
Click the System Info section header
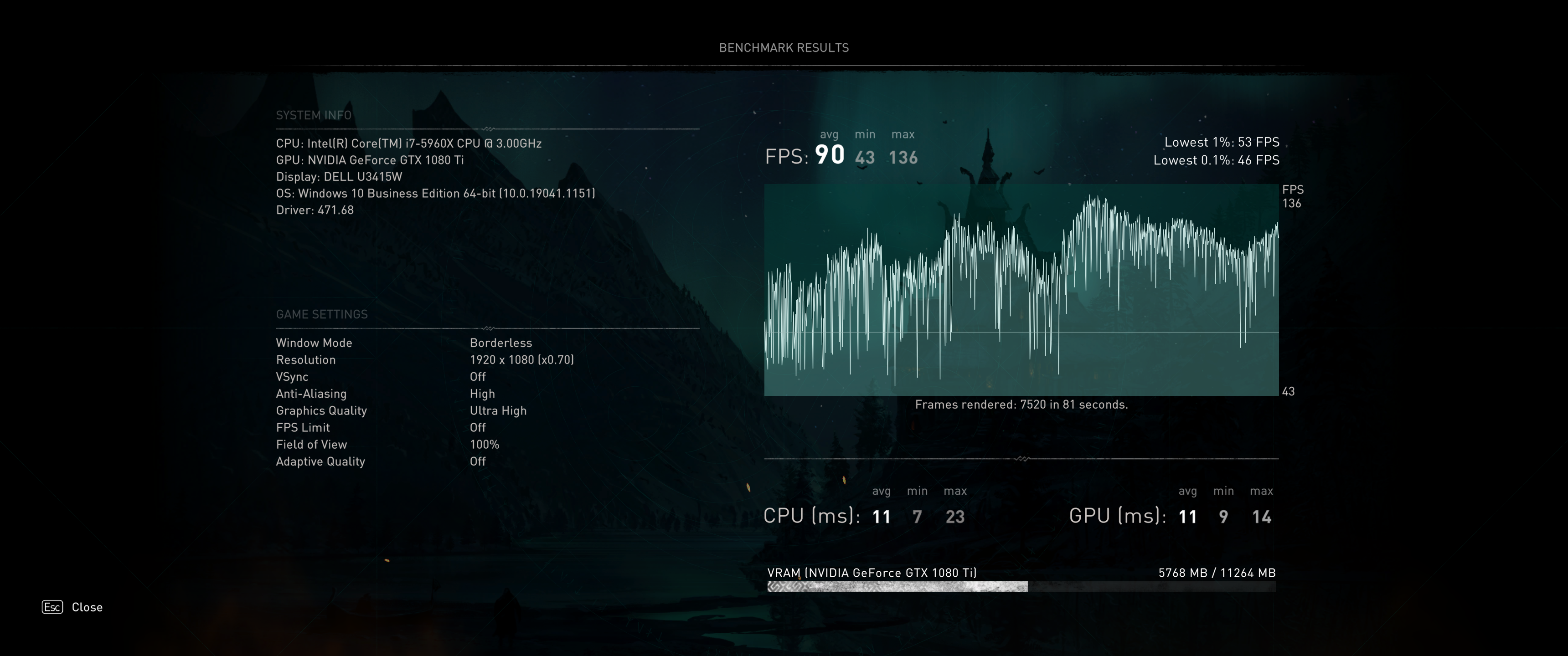314,115
